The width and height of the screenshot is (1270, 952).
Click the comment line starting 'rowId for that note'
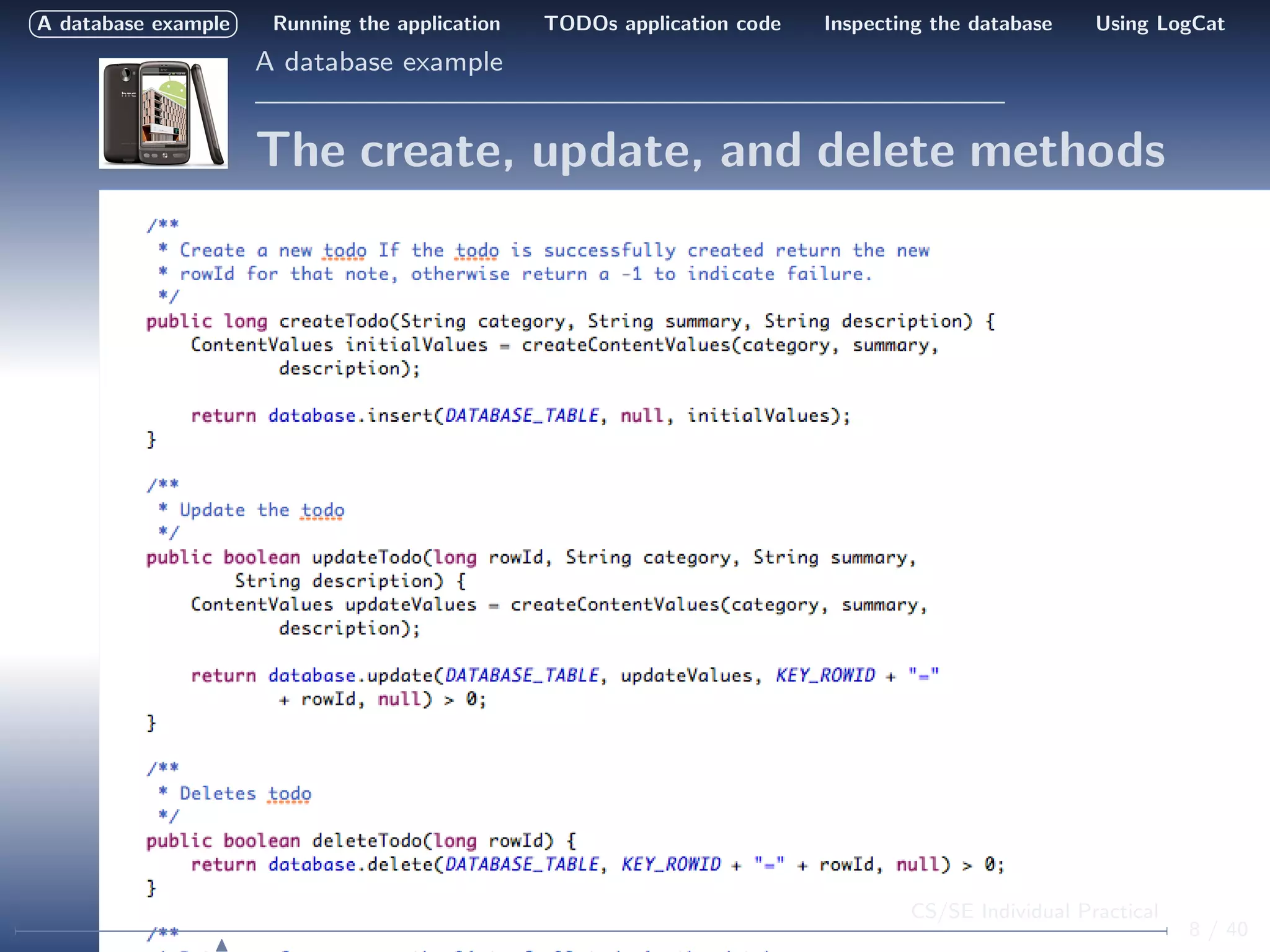click(515, 275)
